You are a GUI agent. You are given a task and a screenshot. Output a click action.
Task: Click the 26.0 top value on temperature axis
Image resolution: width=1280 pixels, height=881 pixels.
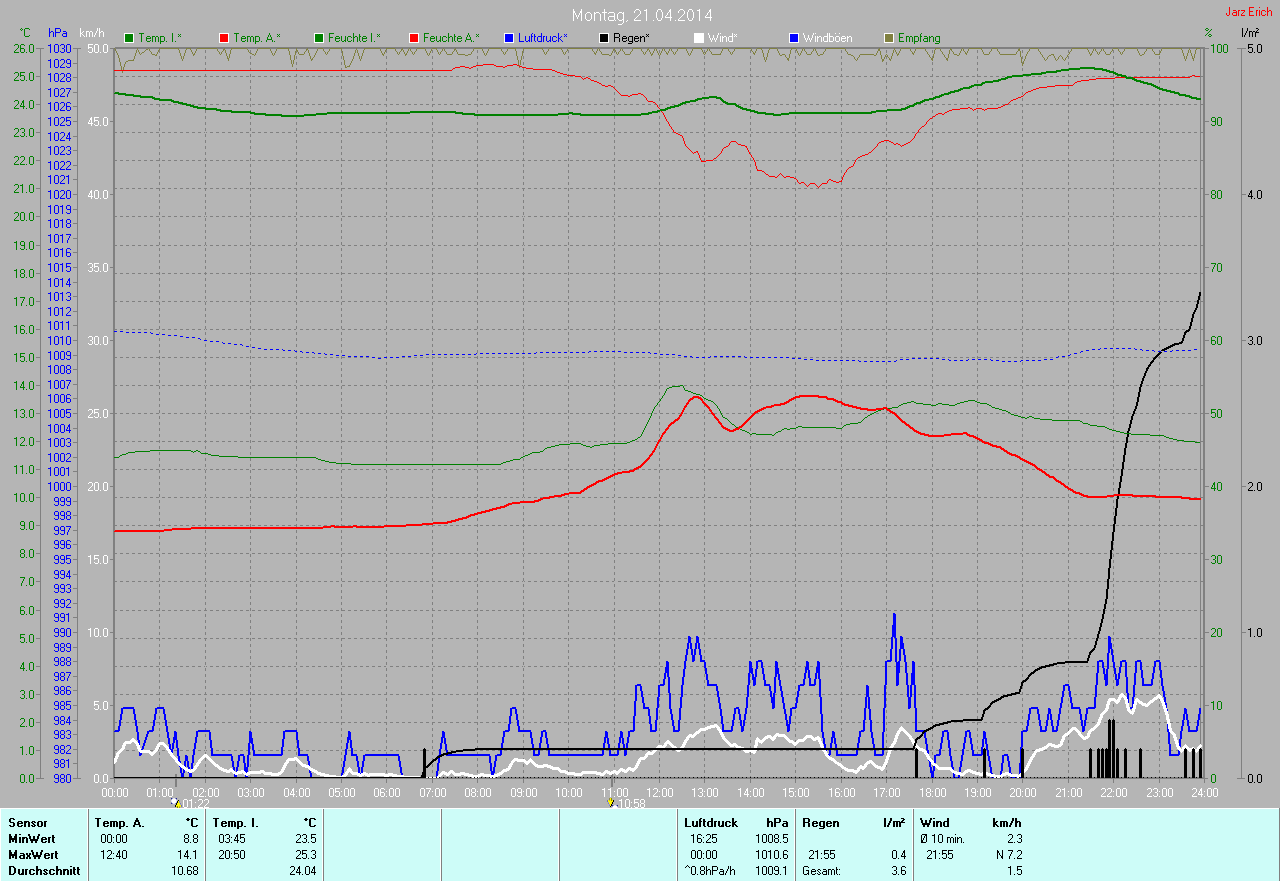[23, 48]
